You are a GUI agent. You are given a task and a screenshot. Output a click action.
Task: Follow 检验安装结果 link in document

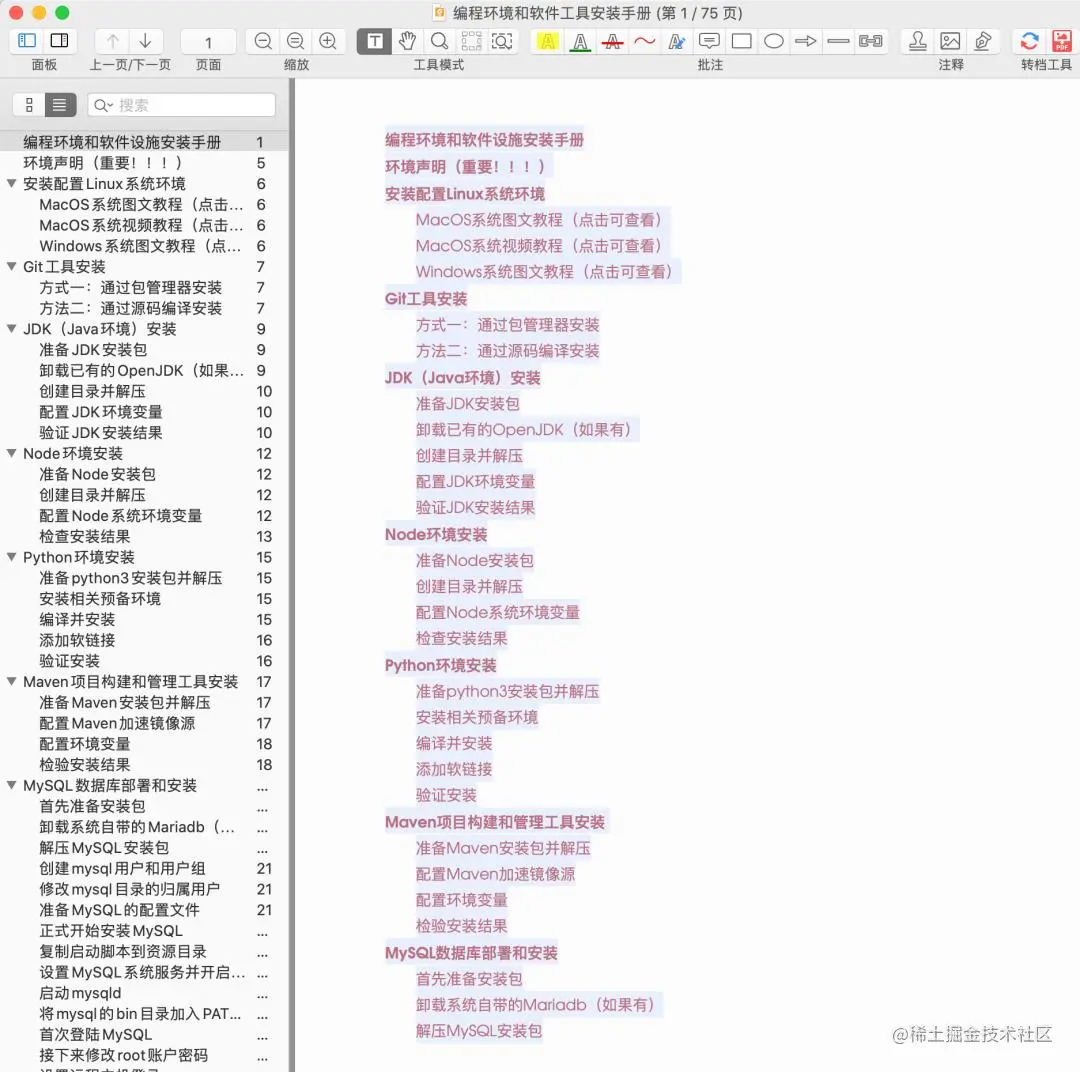coord(461,925)
